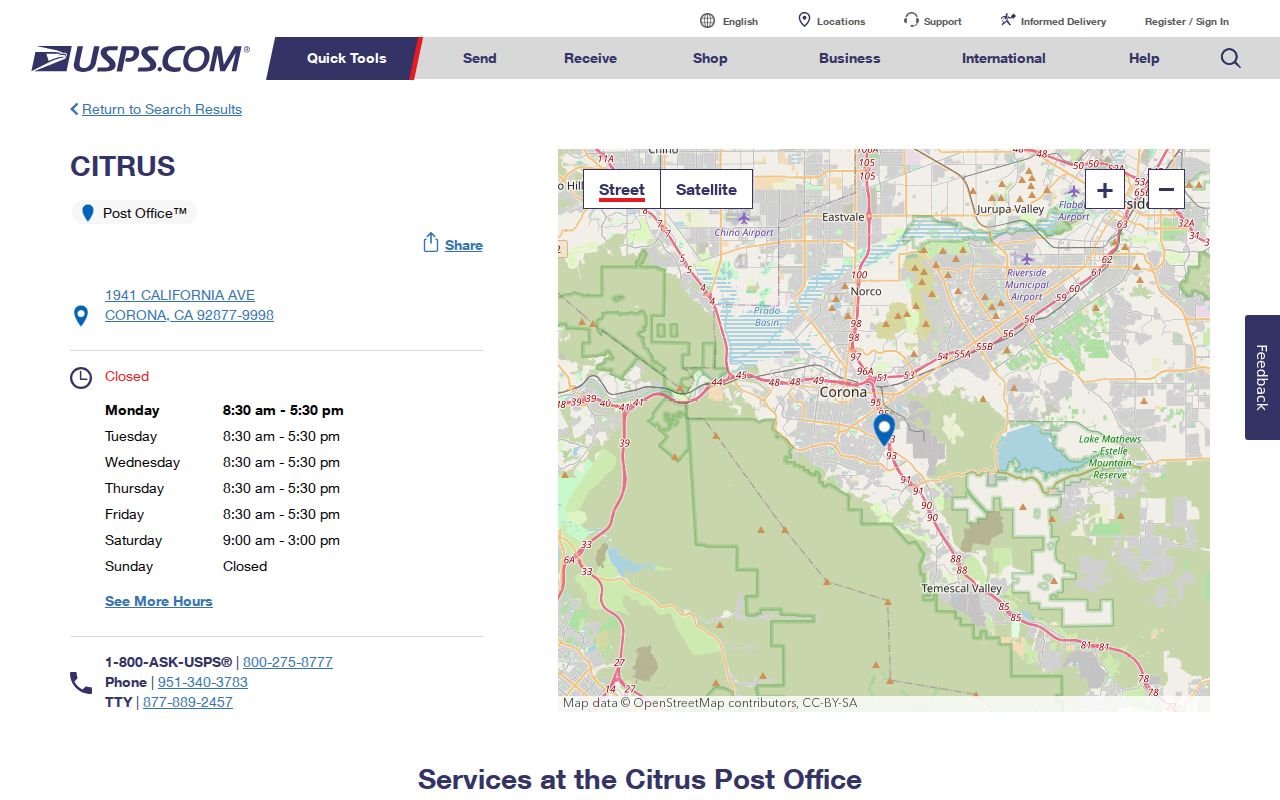Click the share upload icon
Viewport: 1280px width, 800px height.
pos(431,243)
